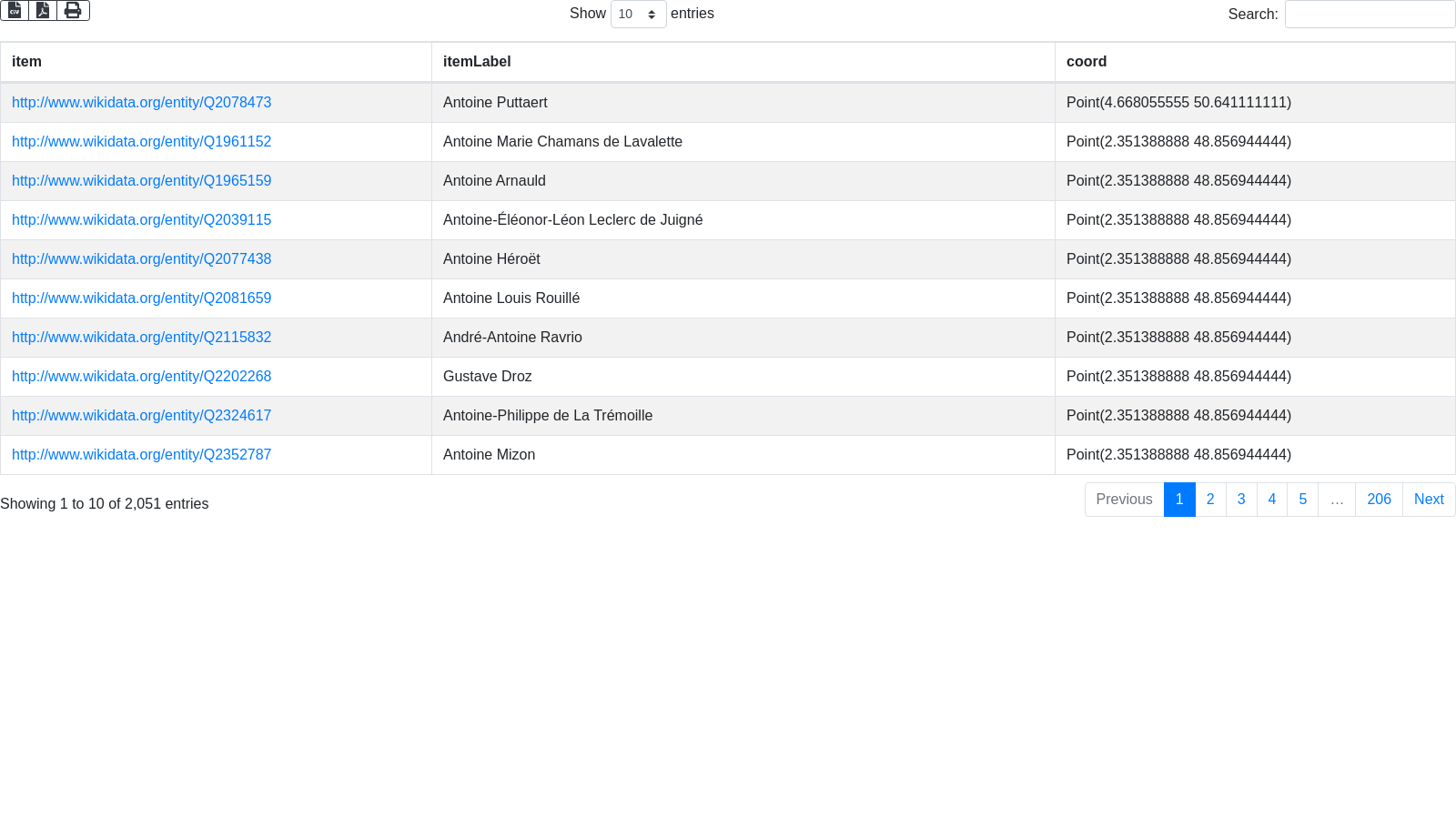Select current page 1 button
The image size is (1456, 819).
point(1179,500)
